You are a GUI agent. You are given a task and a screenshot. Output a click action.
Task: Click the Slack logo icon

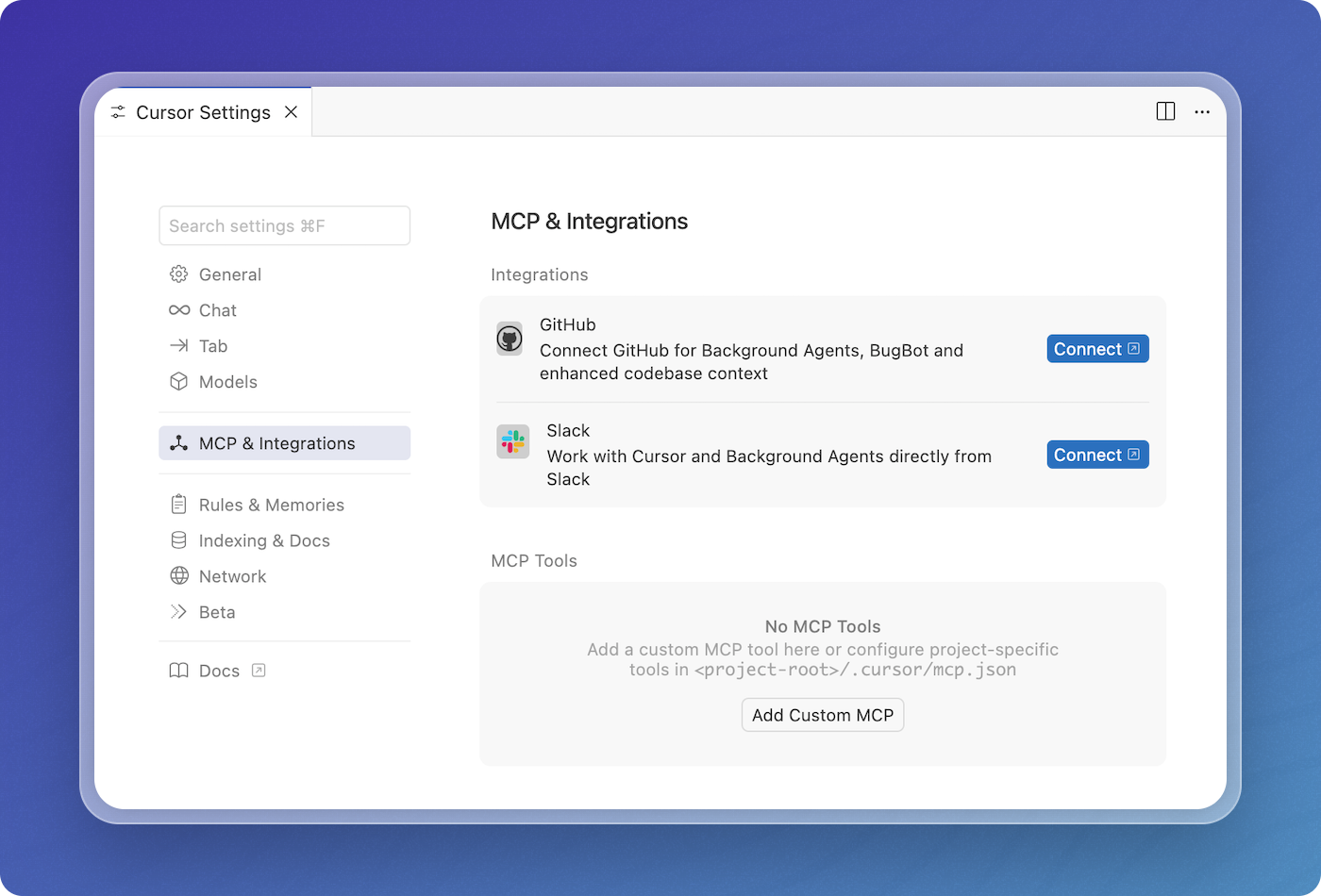click(x=513, y=441)
